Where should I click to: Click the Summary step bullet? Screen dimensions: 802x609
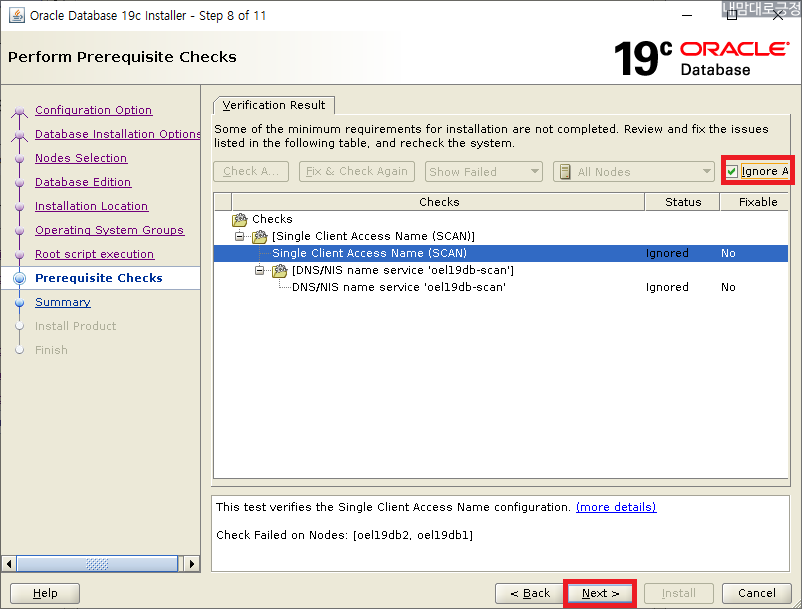(19, 302)
